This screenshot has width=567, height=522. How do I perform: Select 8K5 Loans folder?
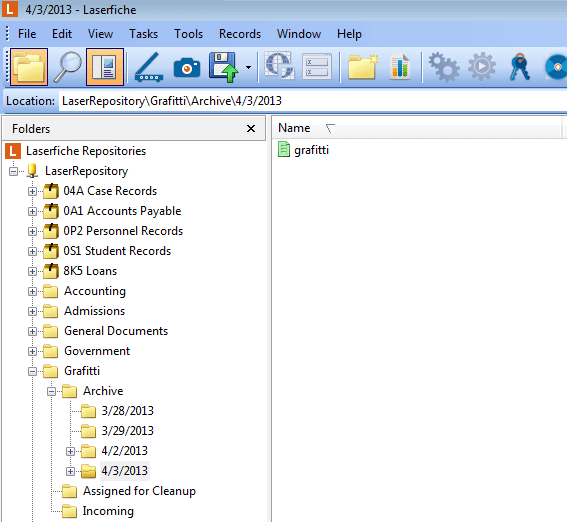90,271
